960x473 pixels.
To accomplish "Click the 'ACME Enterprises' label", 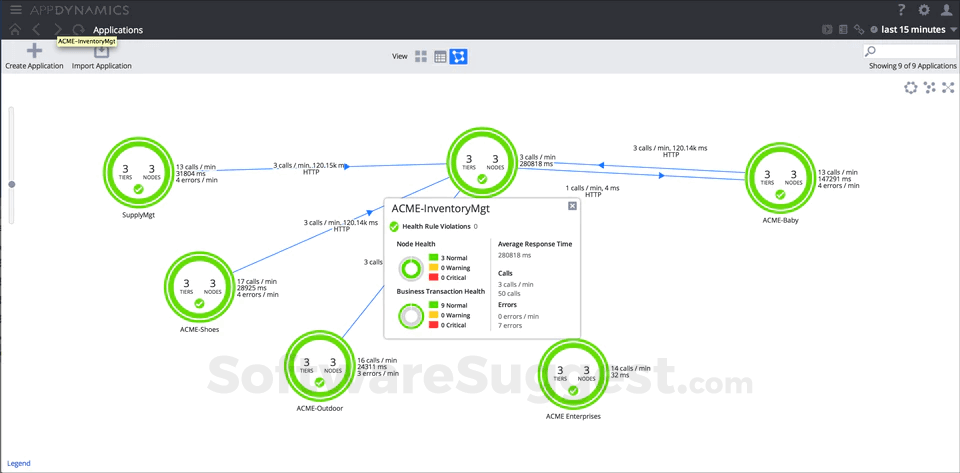I will click(x=573, y=416).
